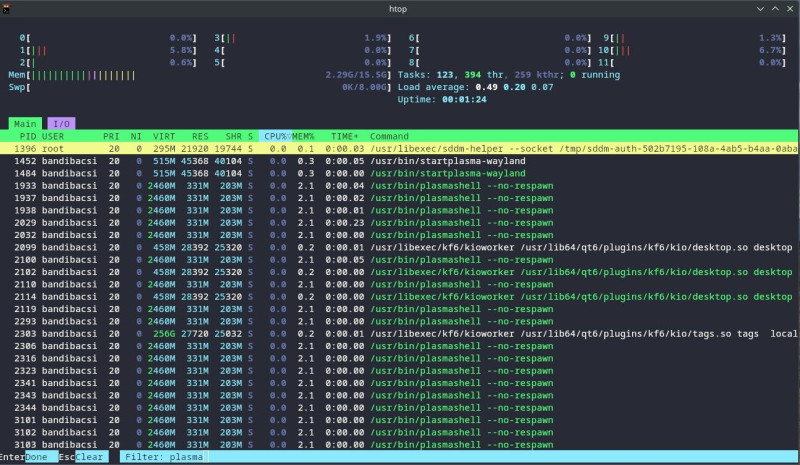Click the Mem usage meter bar
800x465 pixels.
tap(199, 75)
